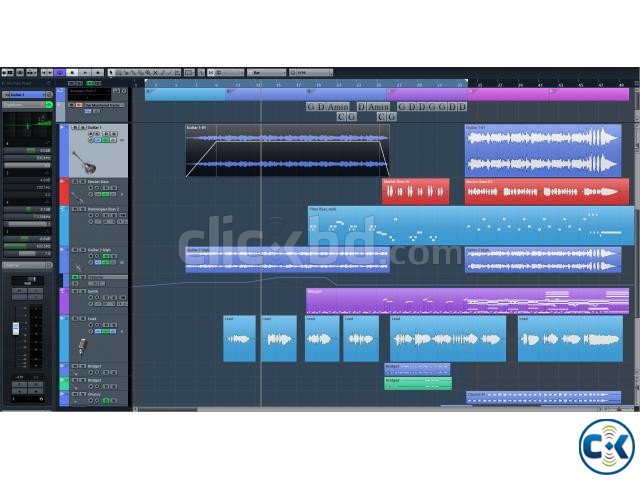Screen dimensions: 640x480
Task: Select the Mute X tool
Action: click(x=155, y=73)
